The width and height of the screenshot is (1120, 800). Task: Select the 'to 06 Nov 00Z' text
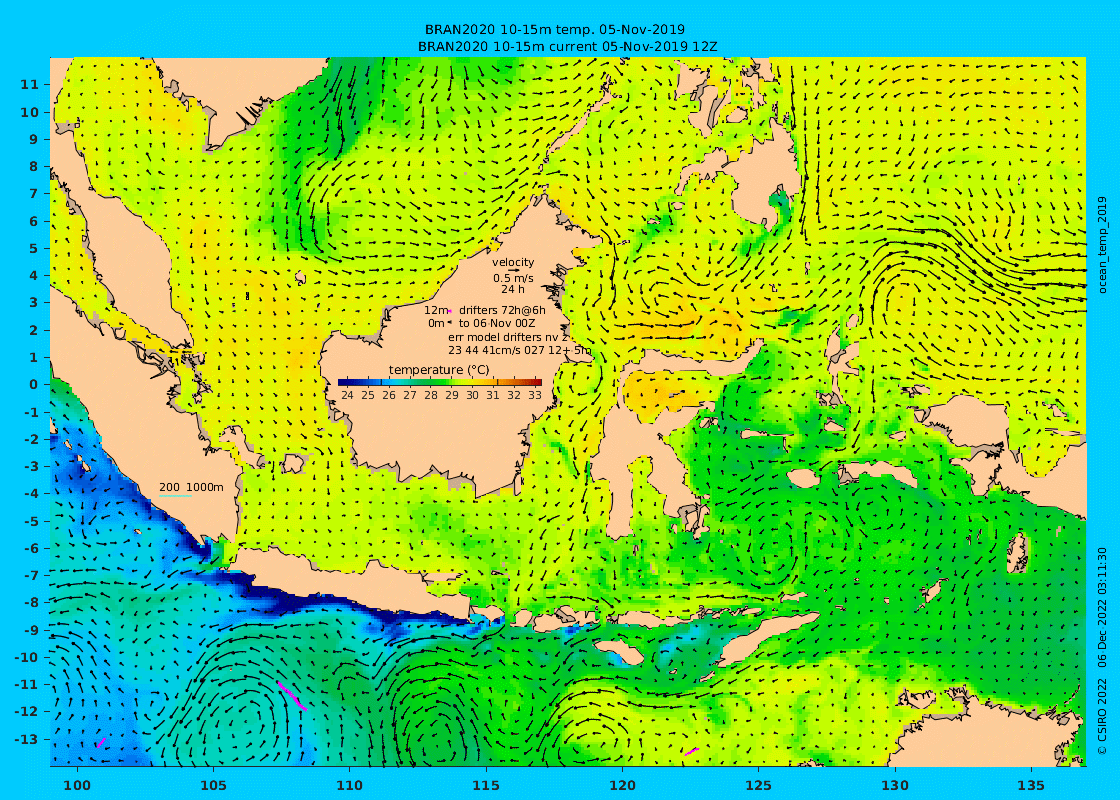(x=497, y=323)
